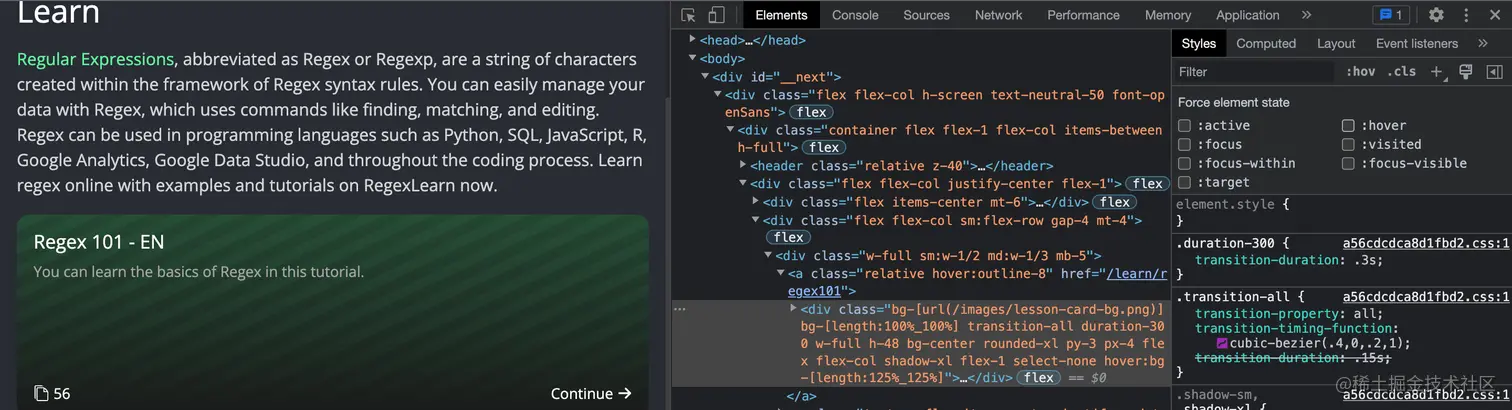The width and height of the screenshot is (1512, 410).
Task: Add a new style rule with plus icon
Action: click(1438, 72)
